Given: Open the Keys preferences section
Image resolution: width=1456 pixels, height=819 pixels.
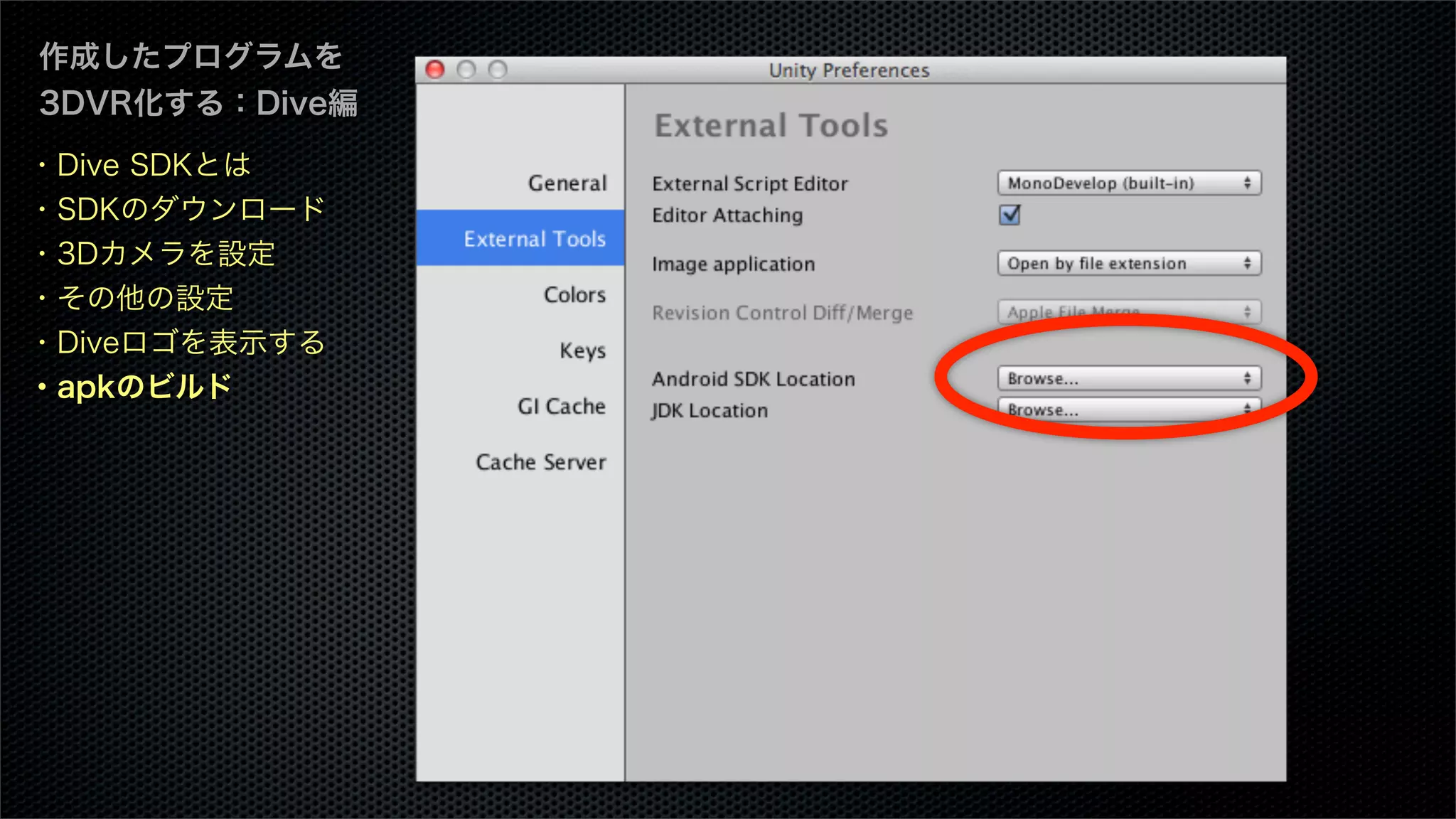Looking at the screenshot, I should pyautogui.click(x=582, y=350).
